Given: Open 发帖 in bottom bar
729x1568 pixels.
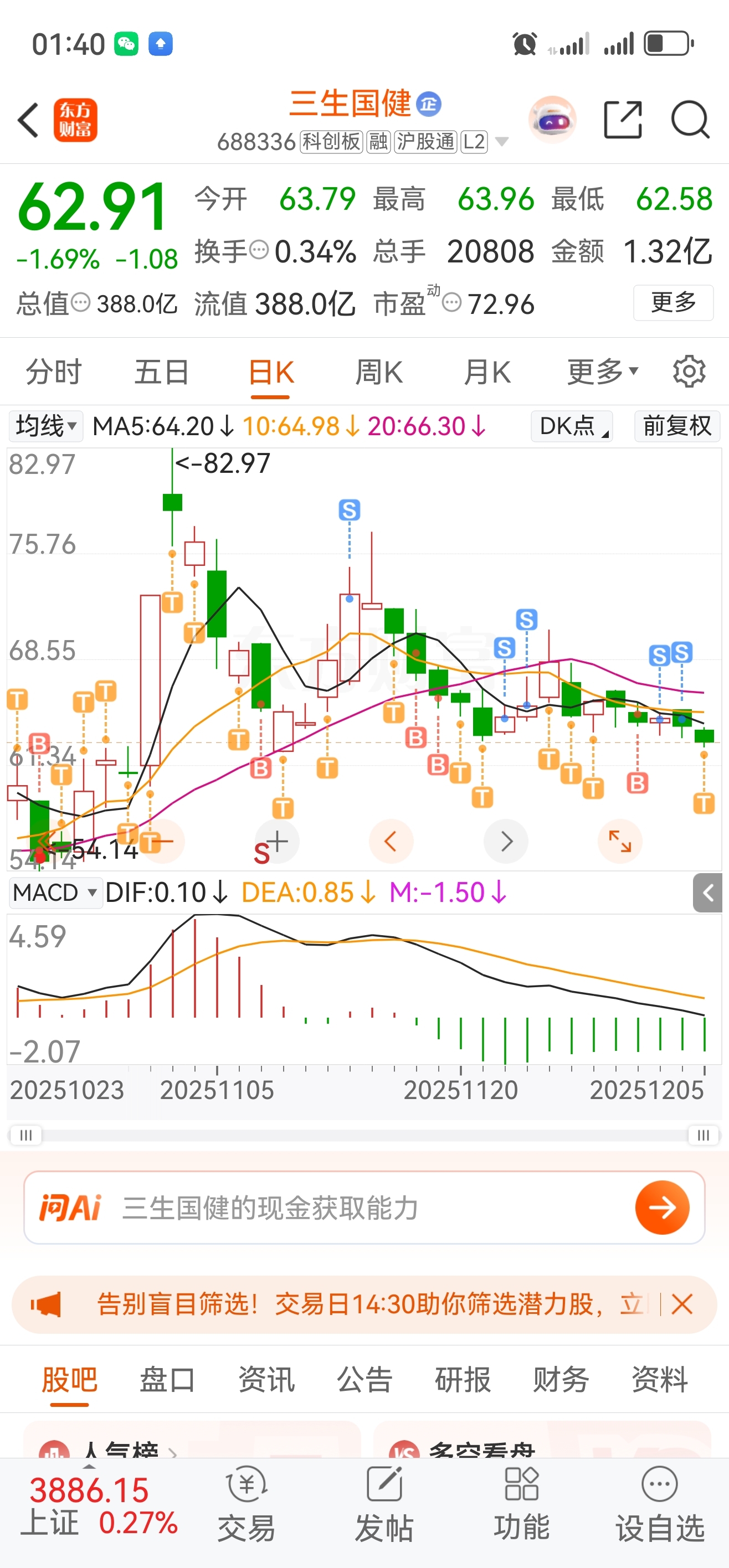Looking at the screenshot, I should (384, 1504).
